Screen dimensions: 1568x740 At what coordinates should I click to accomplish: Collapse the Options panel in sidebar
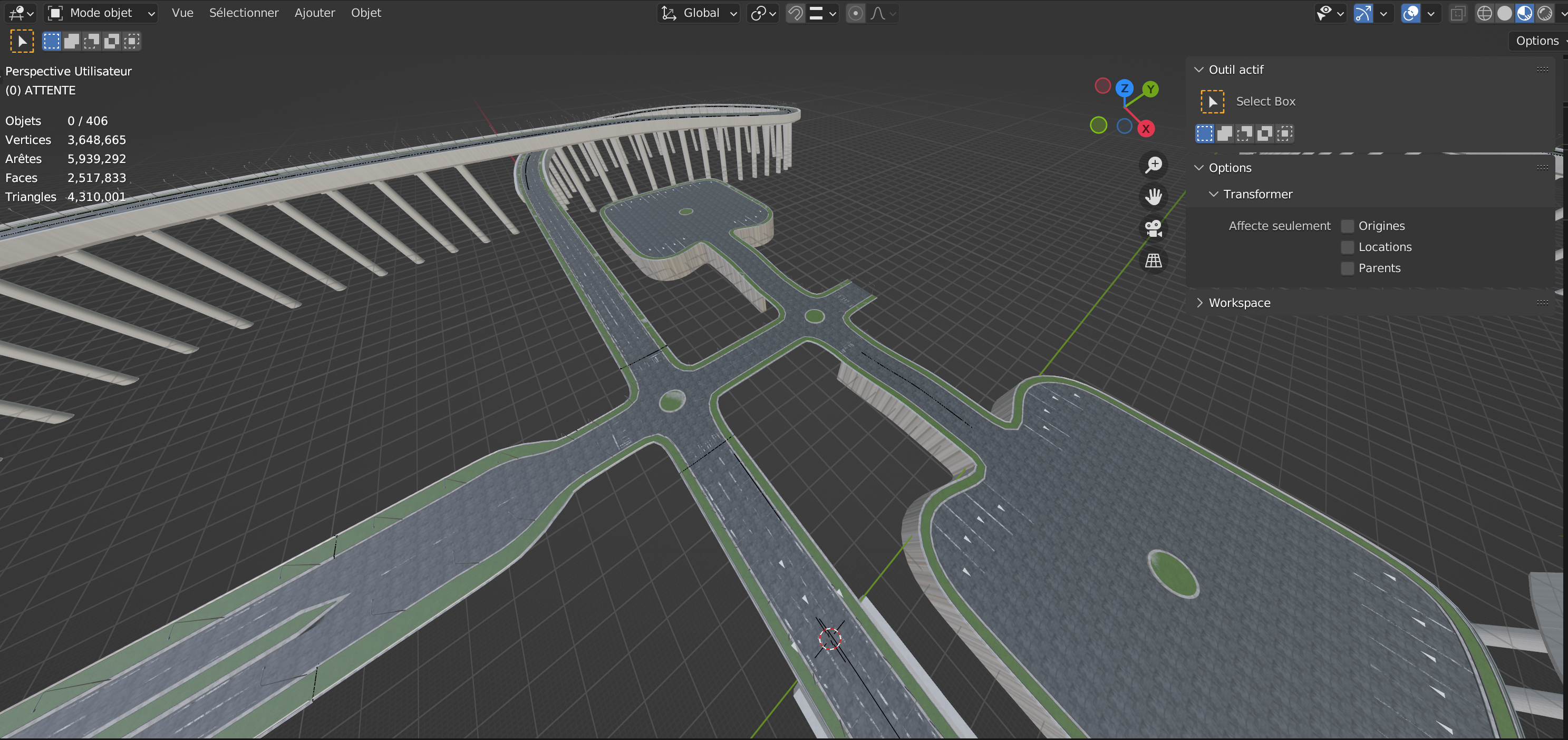tap(1198, 168)
